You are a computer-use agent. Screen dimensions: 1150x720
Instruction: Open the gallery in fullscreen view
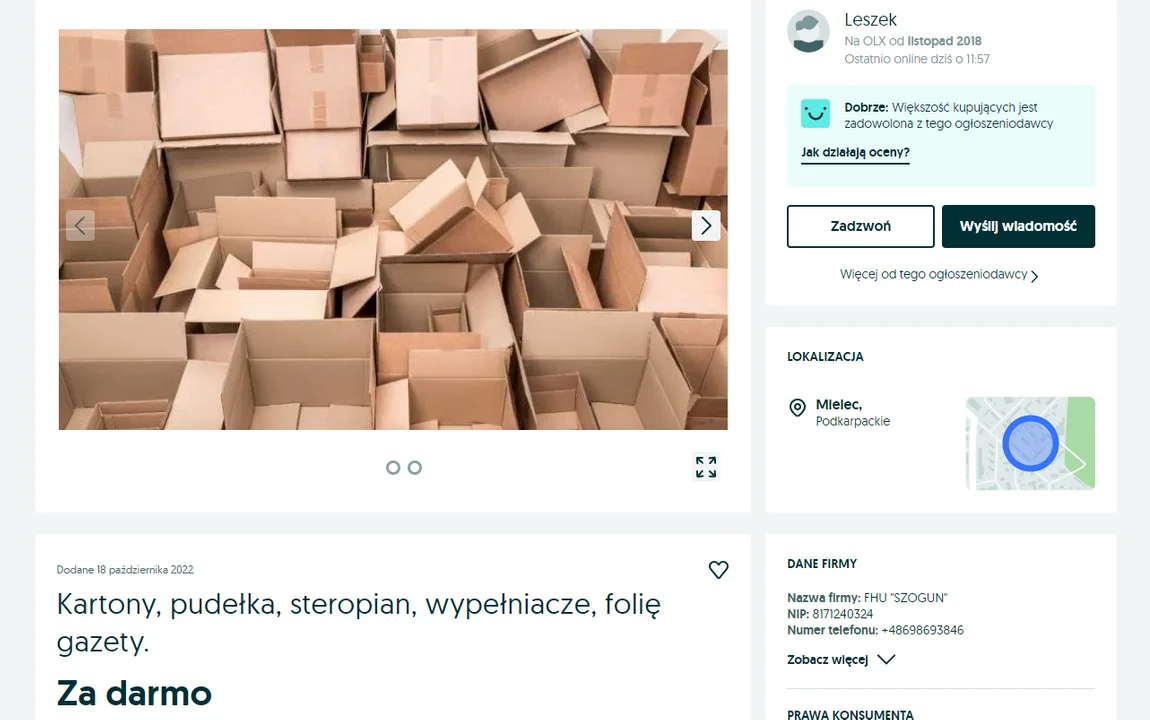coord(706,467)
